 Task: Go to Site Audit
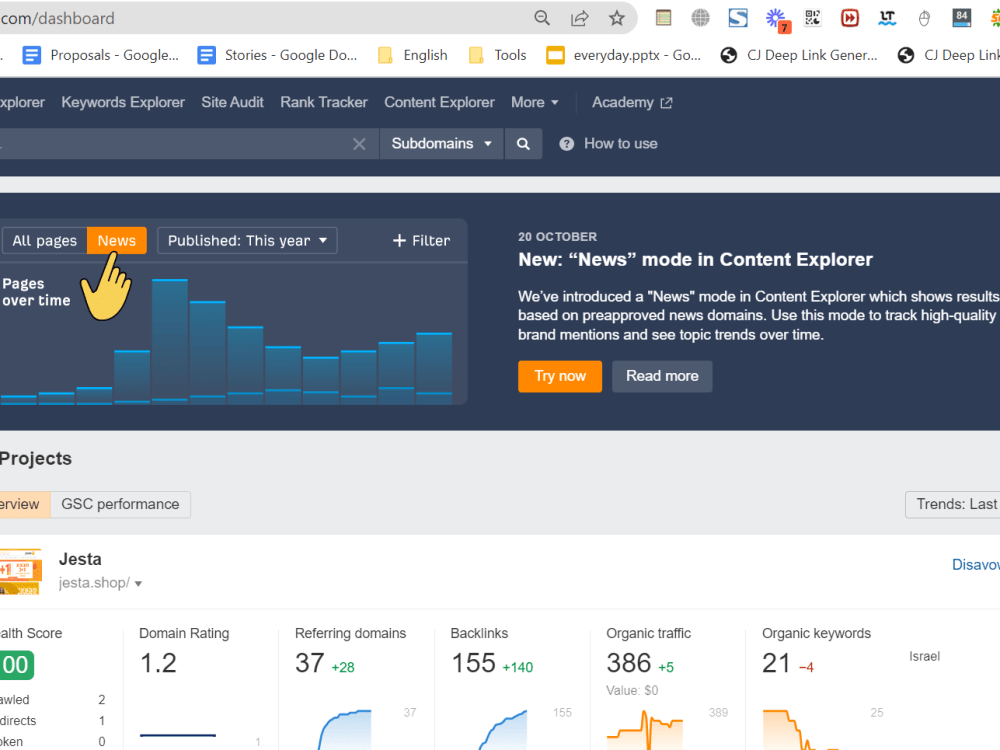[232, 102]
